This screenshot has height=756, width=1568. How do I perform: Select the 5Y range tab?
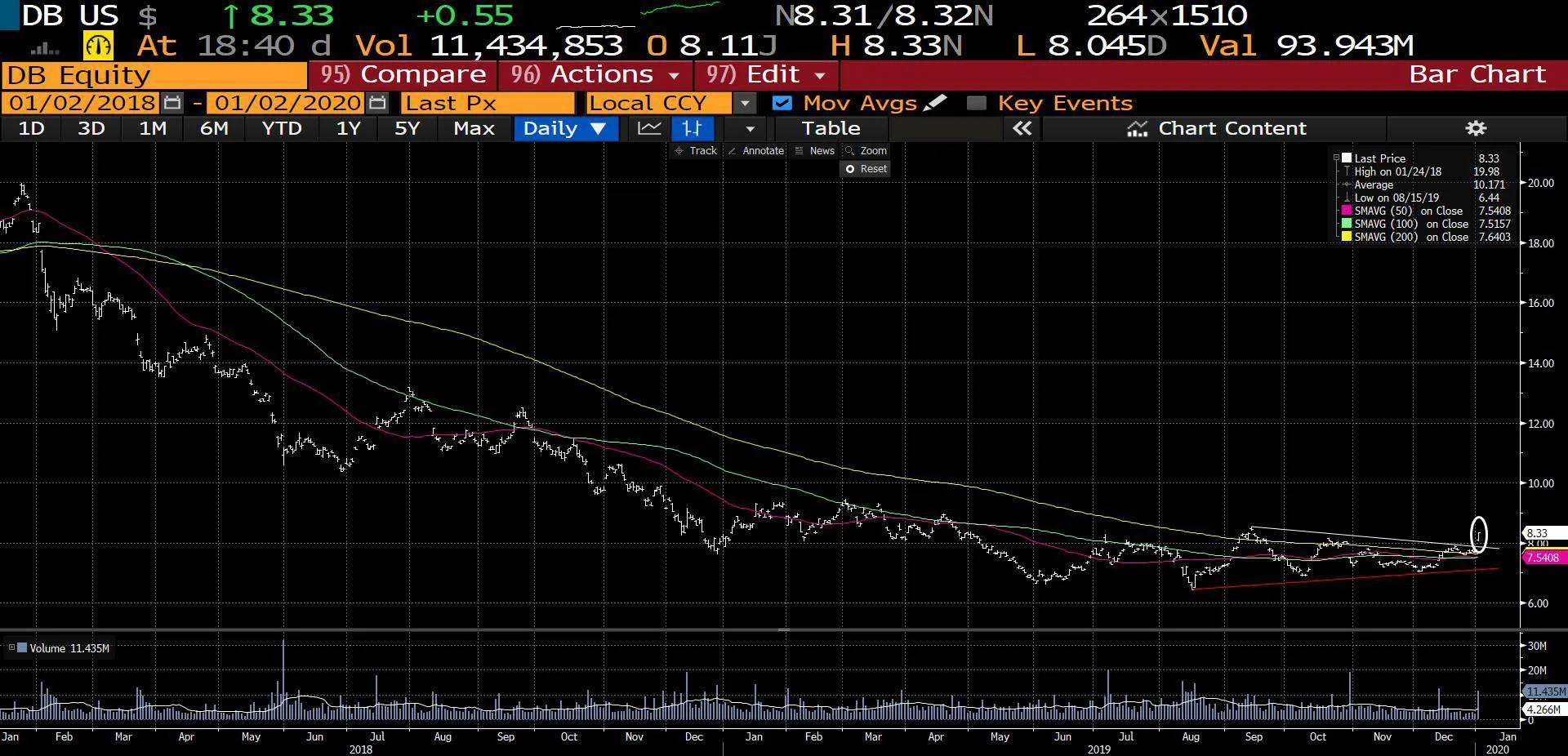click(x=407, y=128)
